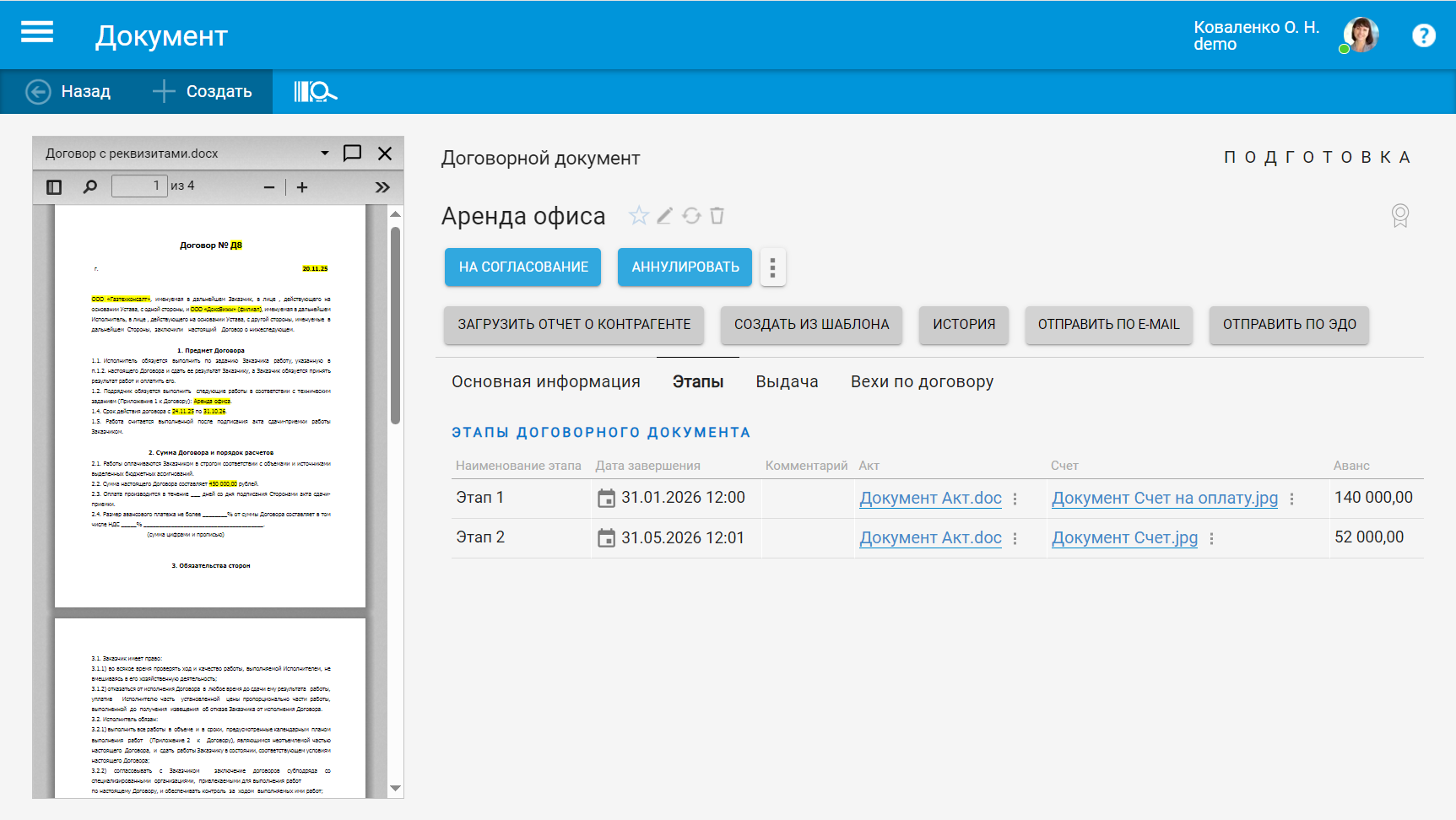Open Документ Счет на оплату.jpg link
Viewport: 1456px width, 820px height.
(1164, 499)
